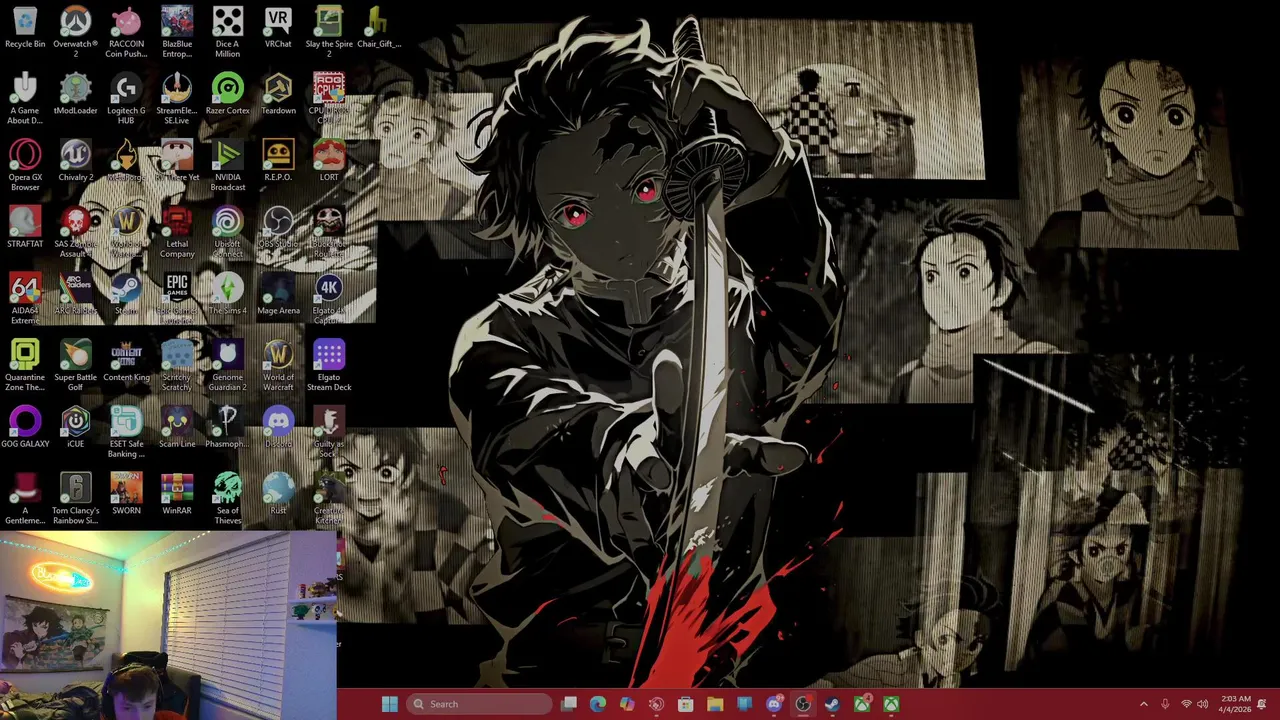Select the Quarantine Zone desktop icon
The height and width of the screenshot is (720, 1280).
click(x=25, y=366)
